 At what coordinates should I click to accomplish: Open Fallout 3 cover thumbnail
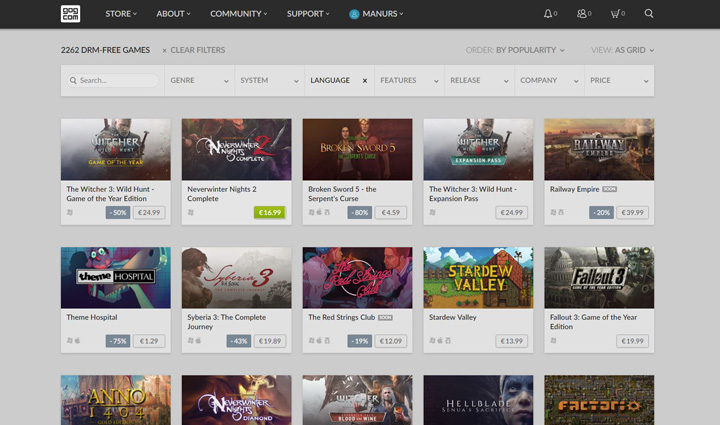[599, 278]
